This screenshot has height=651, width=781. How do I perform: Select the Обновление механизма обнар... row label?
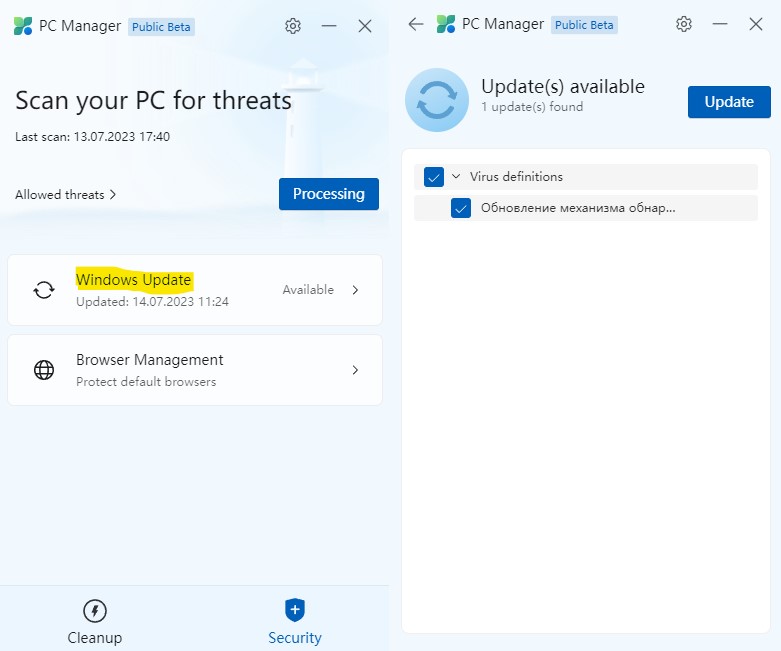[x=578, y=208]
